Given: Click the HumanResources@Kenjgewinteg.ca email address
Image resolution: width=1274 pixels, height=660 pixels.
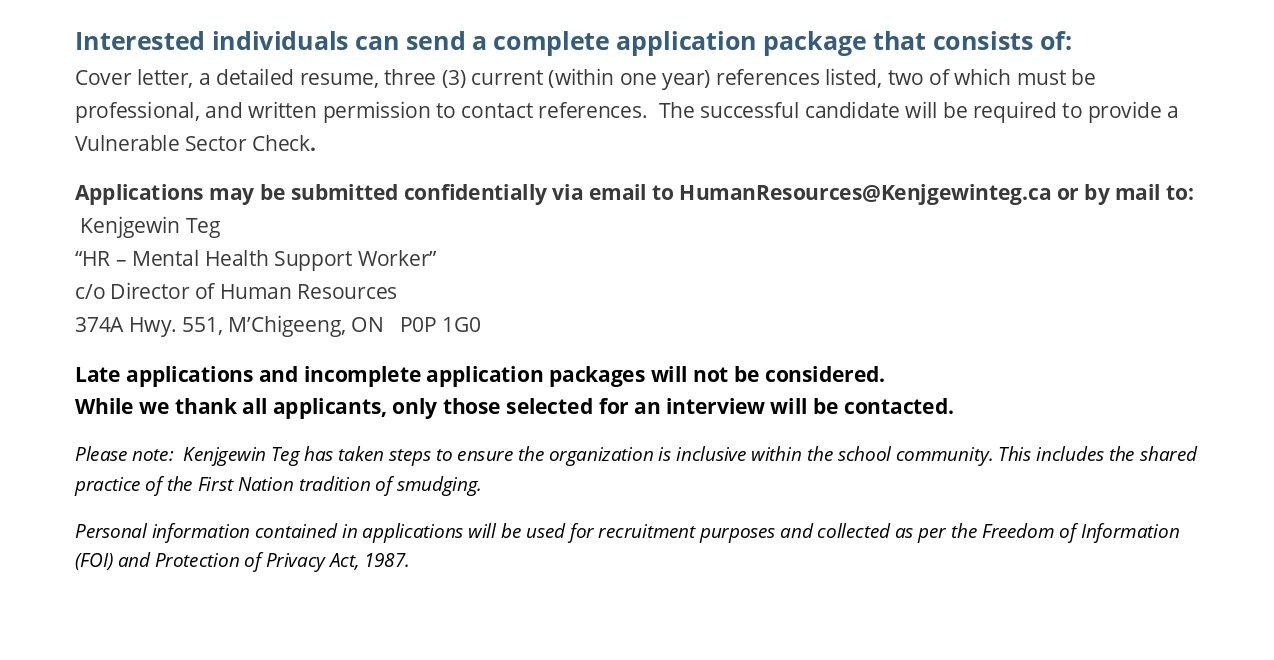Looking at the screenshot, I should [x=865, y=192].
